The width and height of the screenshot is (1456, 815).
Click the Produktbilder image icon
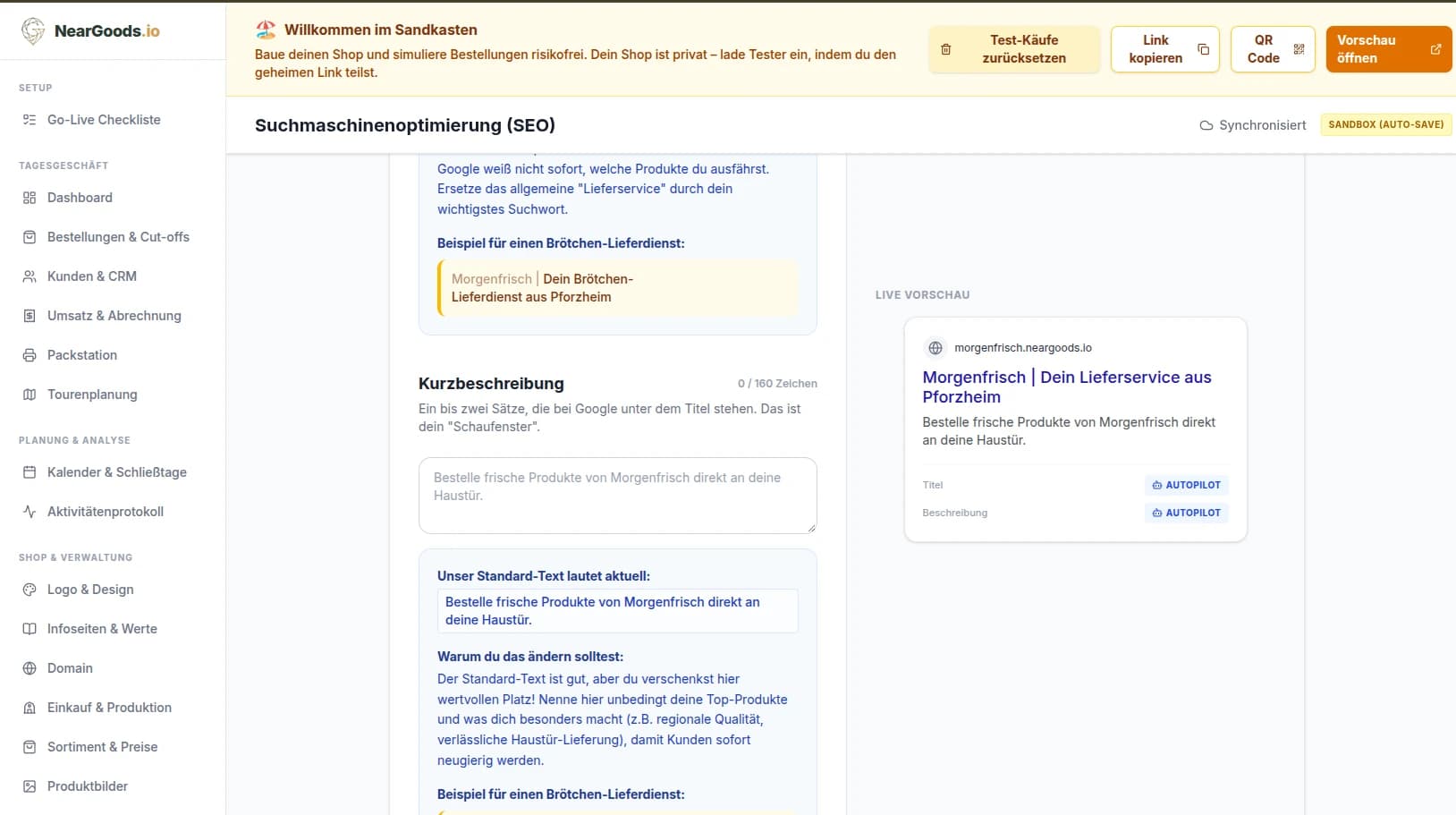coord(30,786)
